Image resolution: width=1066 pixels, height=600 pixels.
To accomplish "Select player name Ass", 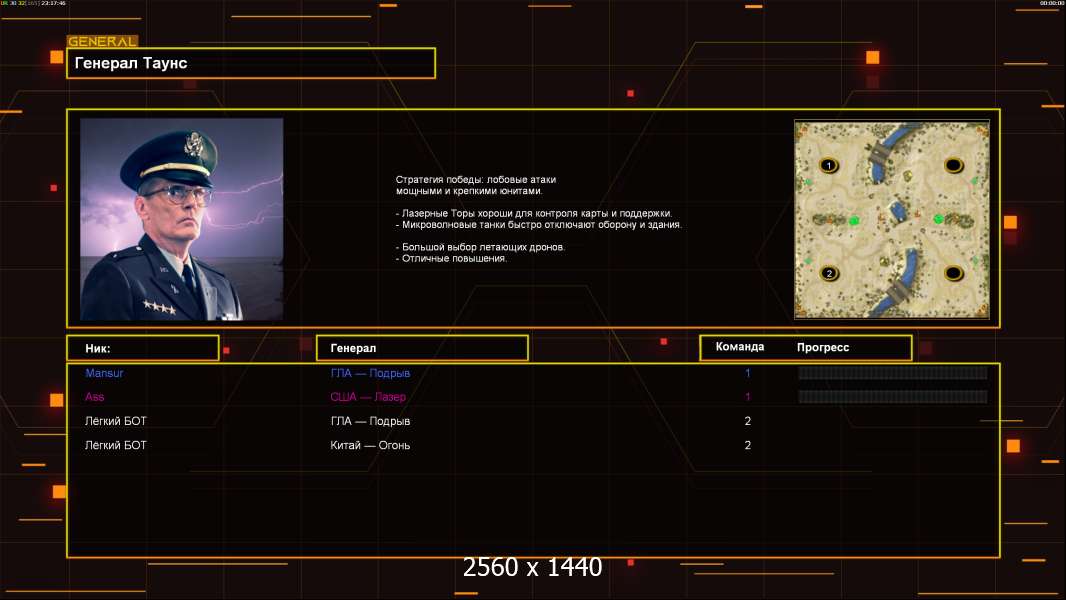I will coord(94,397).
